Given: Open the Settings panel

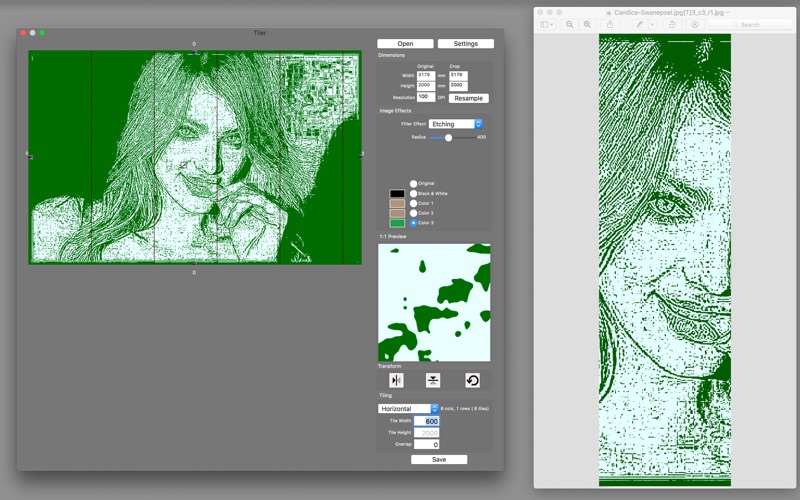Looking at the screenshot, I should coord(465,44).
